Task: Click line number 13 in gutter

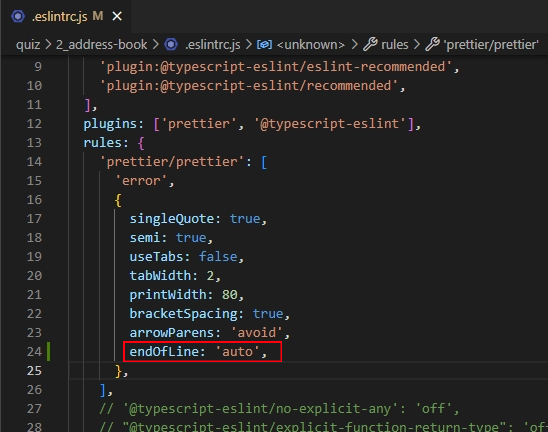Action: click(34, 143)
